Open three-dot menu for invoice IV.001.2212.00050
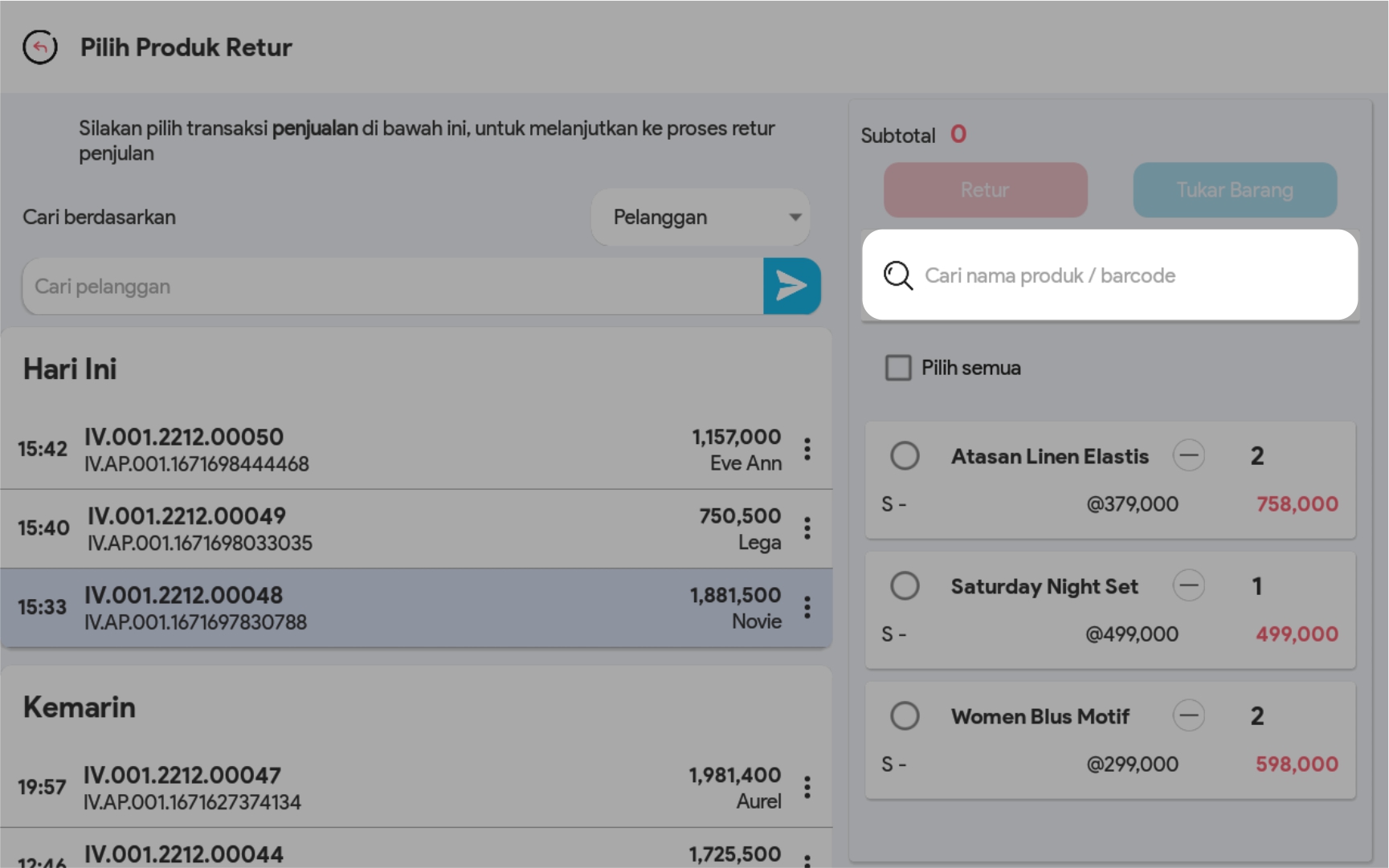 [807, 449]
